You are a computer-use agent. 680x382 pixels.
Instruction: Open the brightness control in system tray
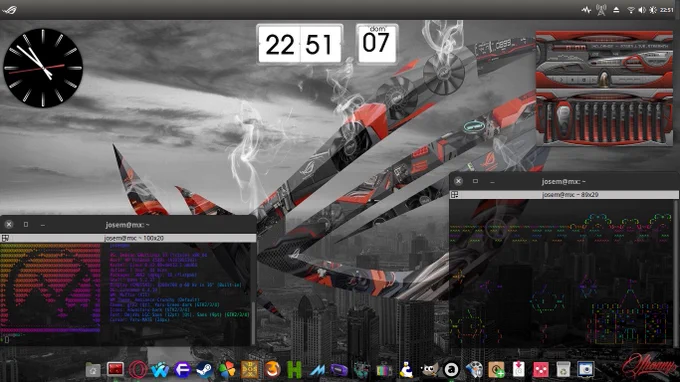[653, 10]
